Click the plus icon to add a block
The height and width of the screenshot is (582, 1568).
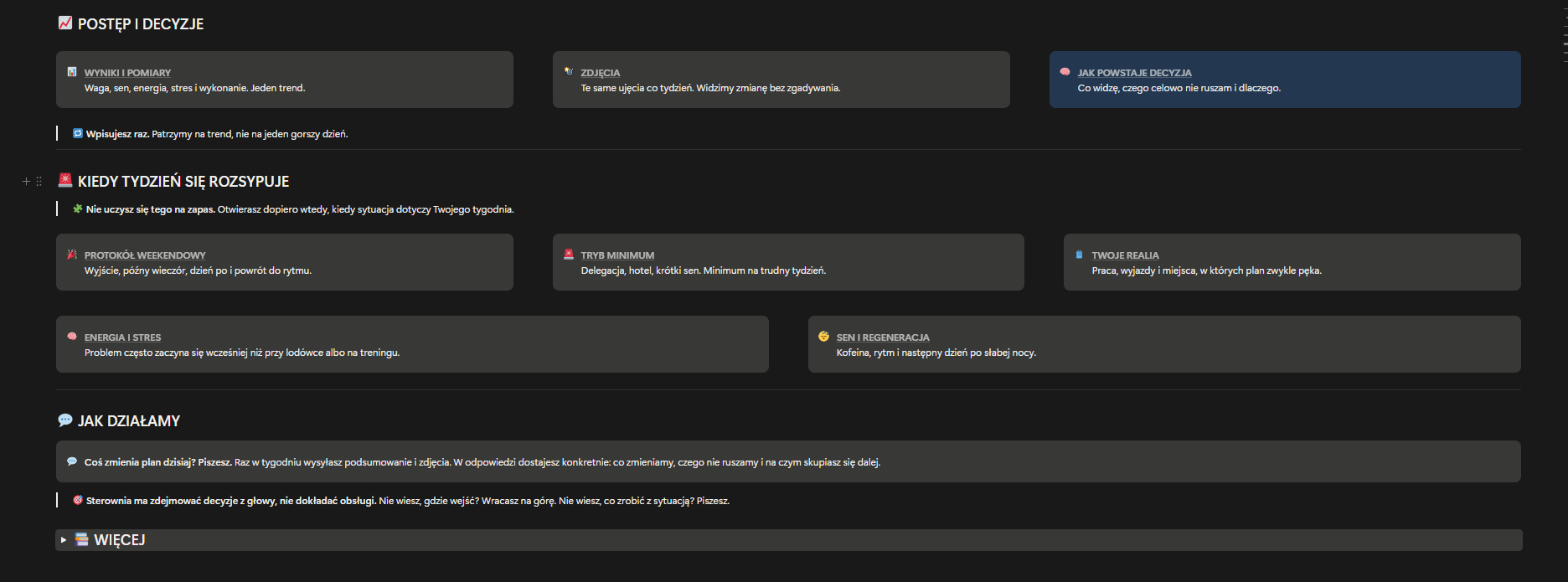26,181
